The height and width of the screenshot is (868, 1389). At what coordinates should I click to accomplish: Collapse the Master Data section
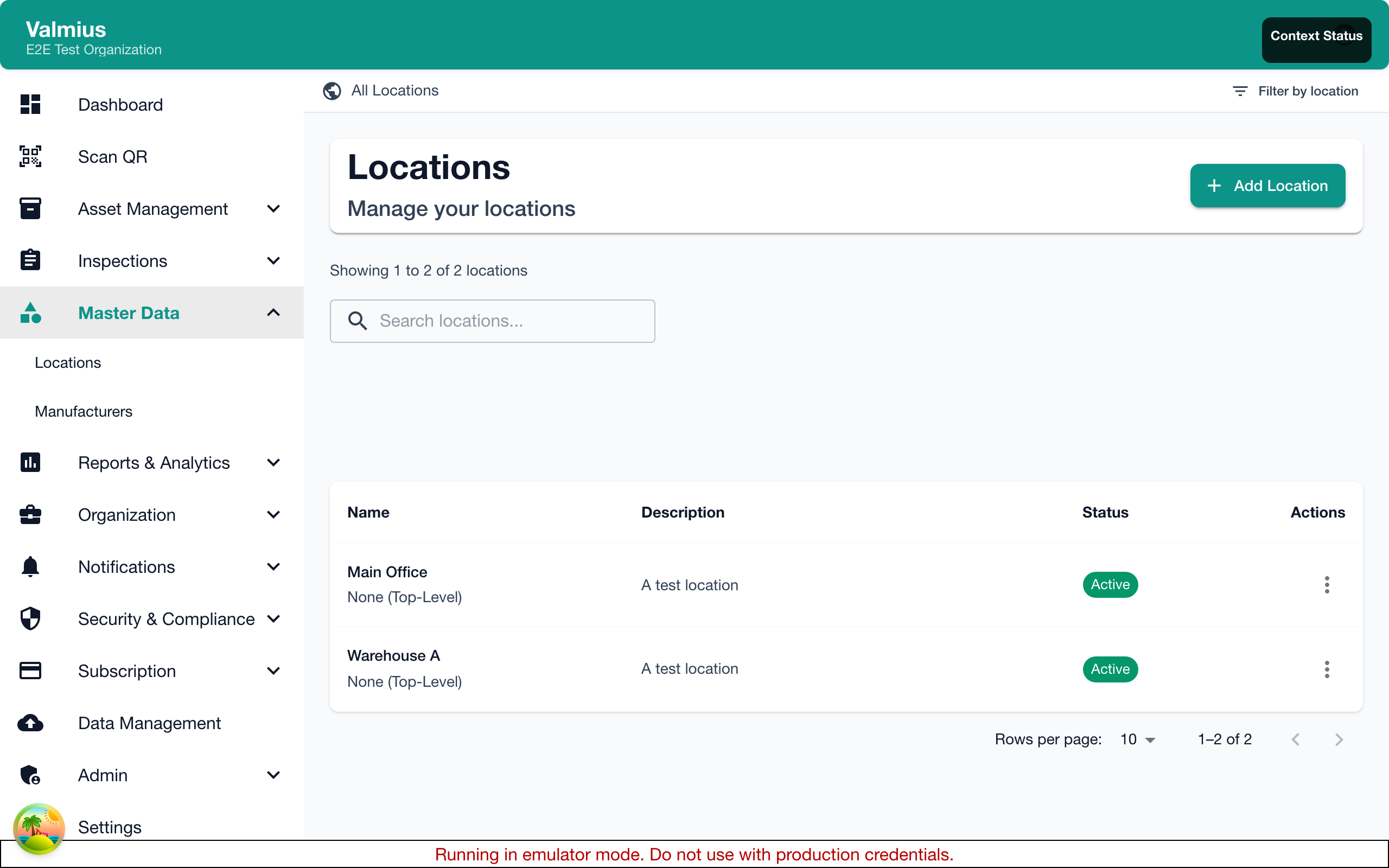coord(274,312)
